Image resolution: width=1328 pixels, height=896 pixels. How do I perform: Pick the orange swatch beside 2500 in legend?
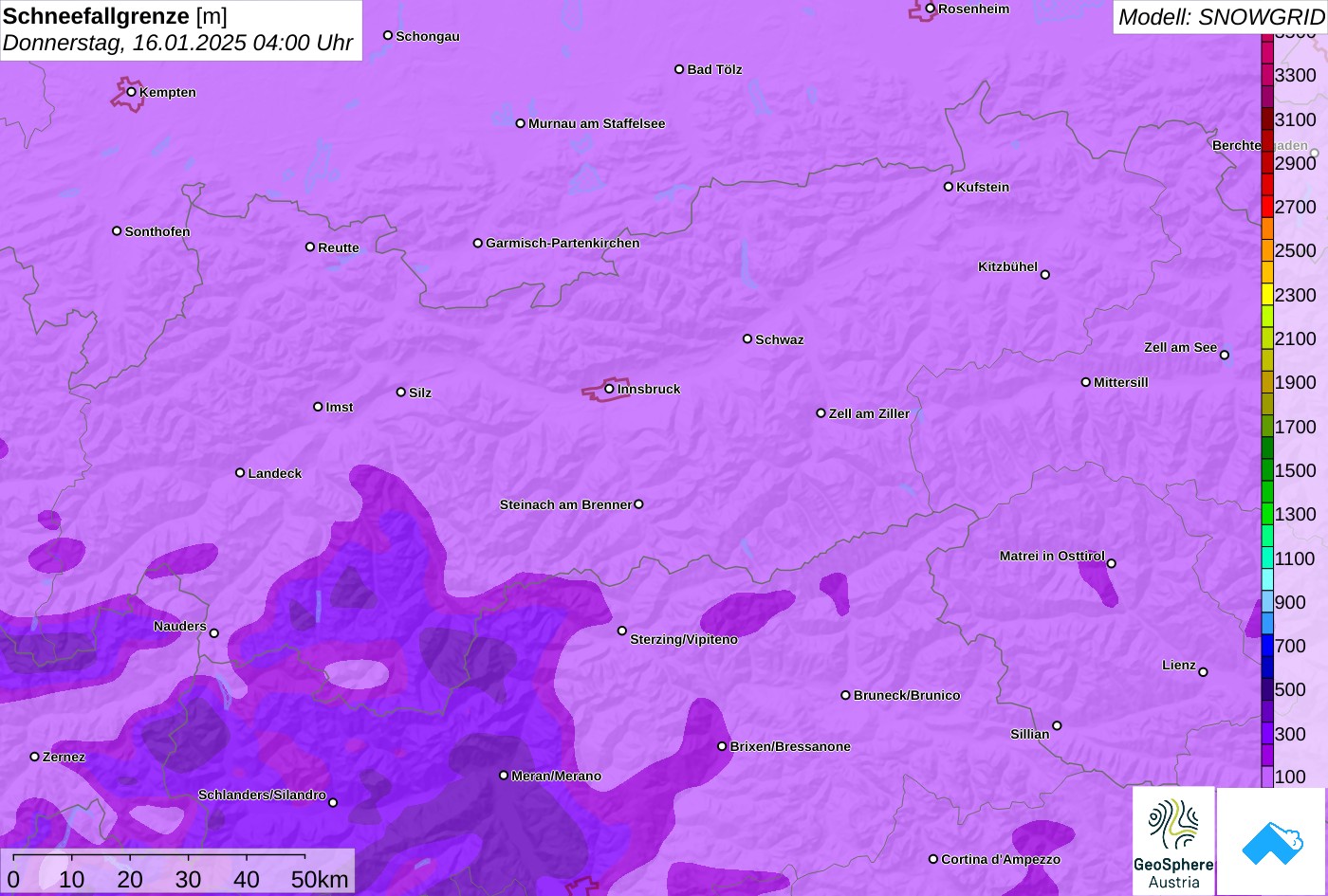[1267, 250]
